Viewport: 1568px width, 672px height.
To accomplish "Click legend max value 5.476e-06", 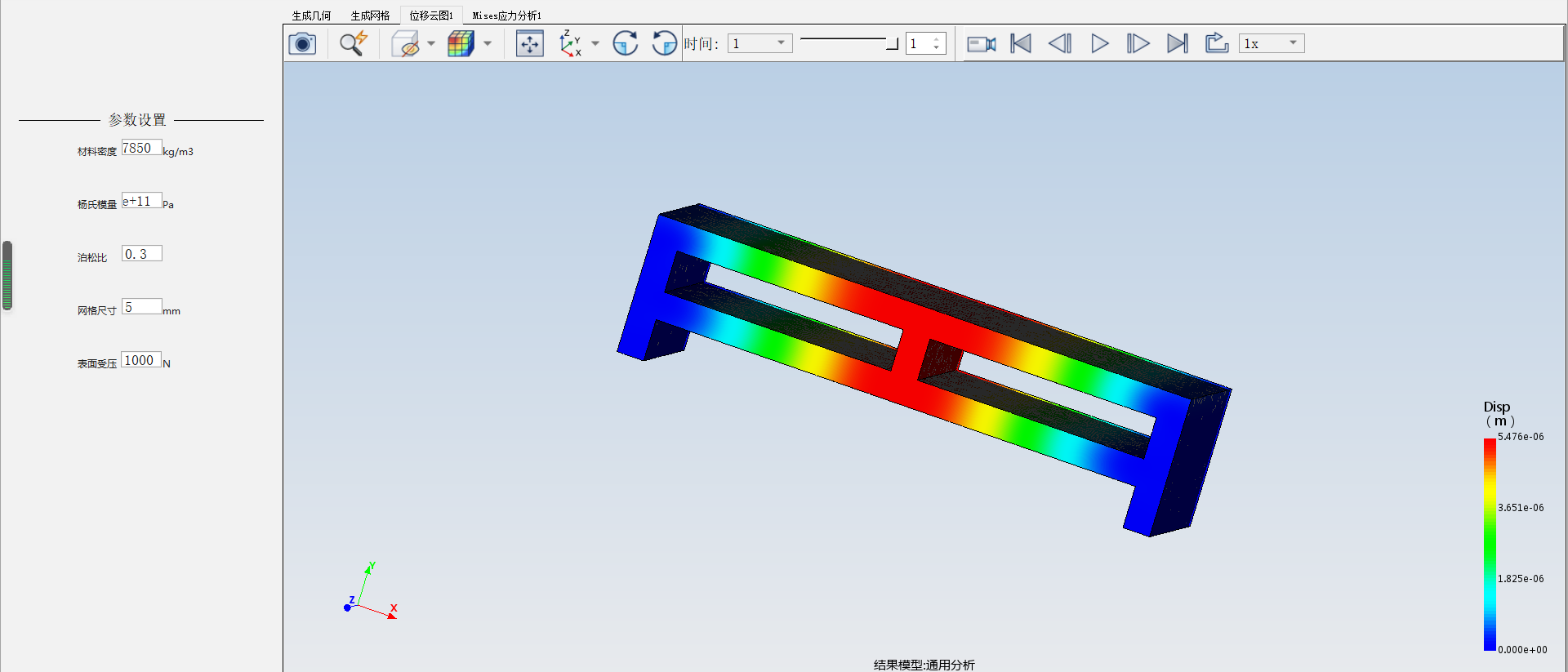I will click(1521, 437).
